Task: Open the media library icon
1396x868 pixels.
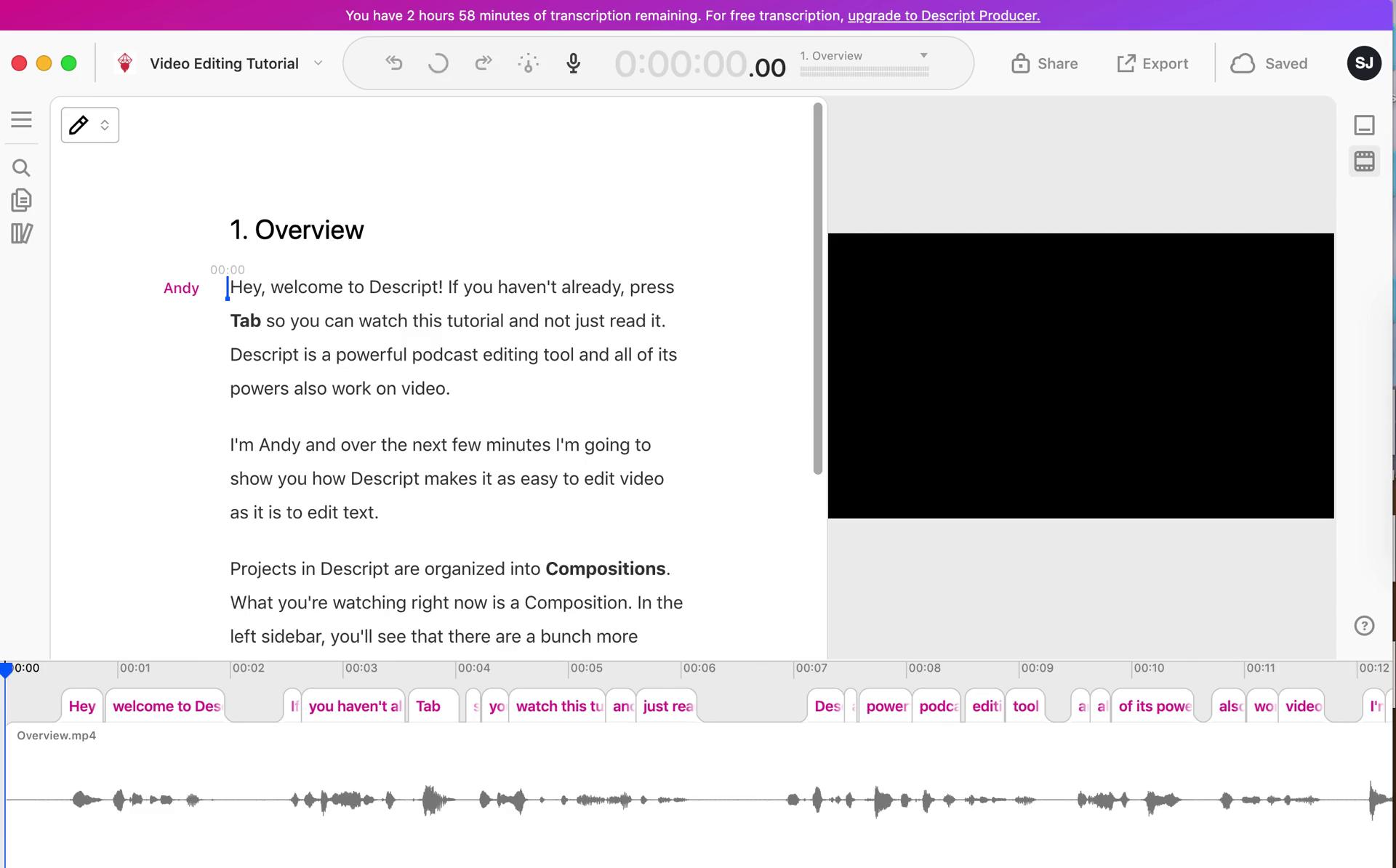Action: [22, 233]
